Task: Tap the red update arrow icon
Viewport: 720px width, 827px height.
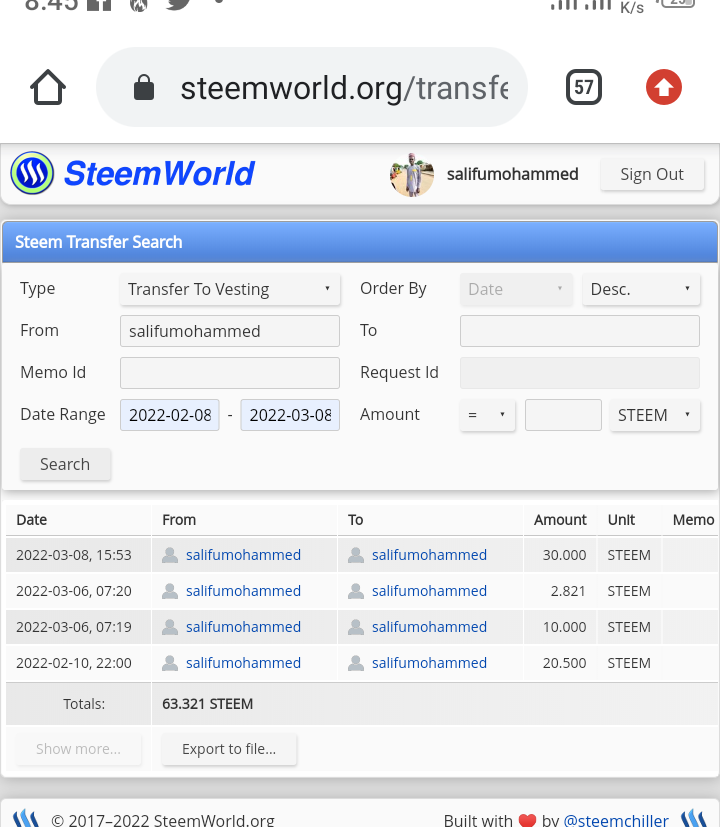Action: click(664, 87)
